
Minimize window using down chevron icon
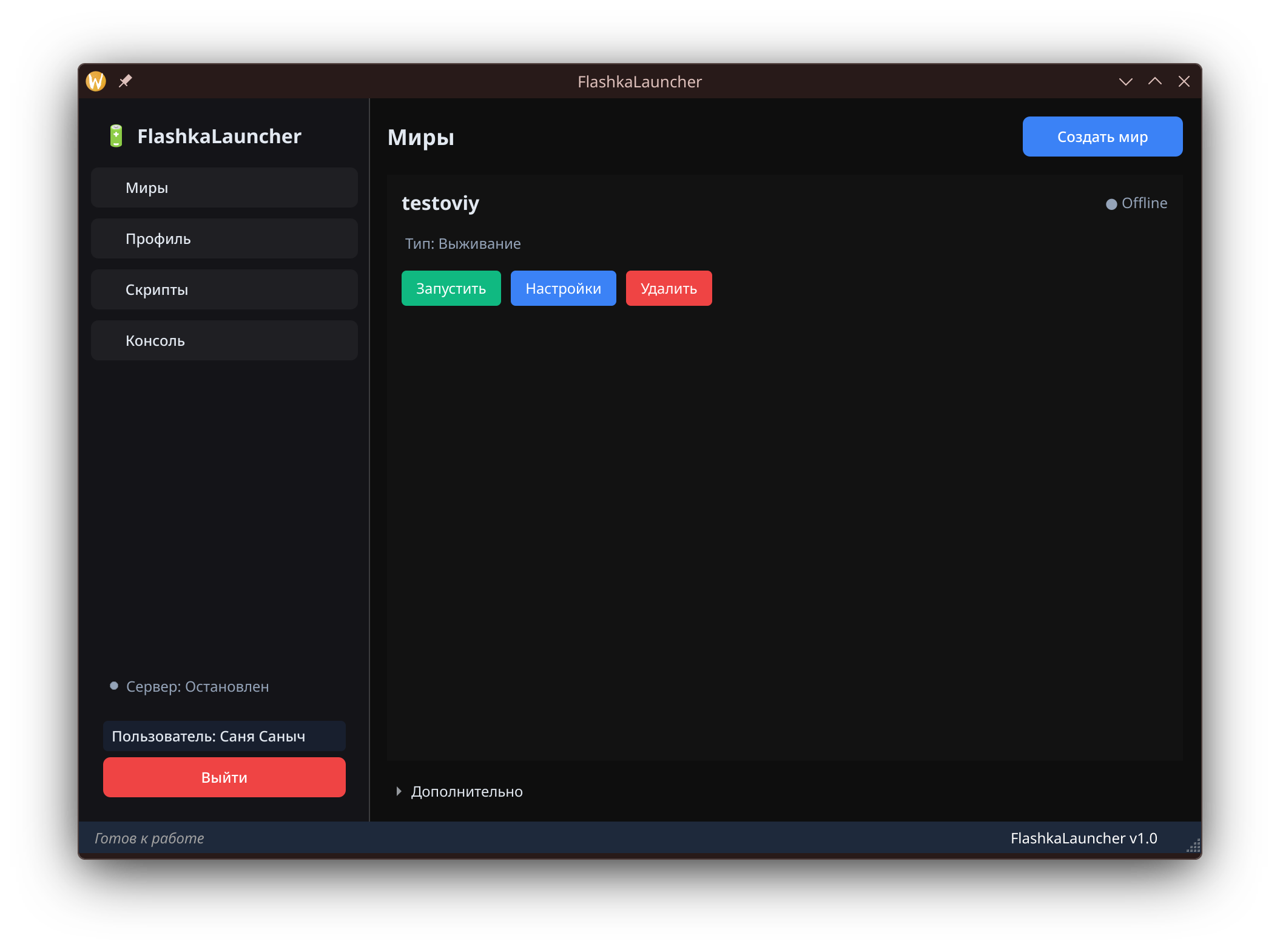1125,81
